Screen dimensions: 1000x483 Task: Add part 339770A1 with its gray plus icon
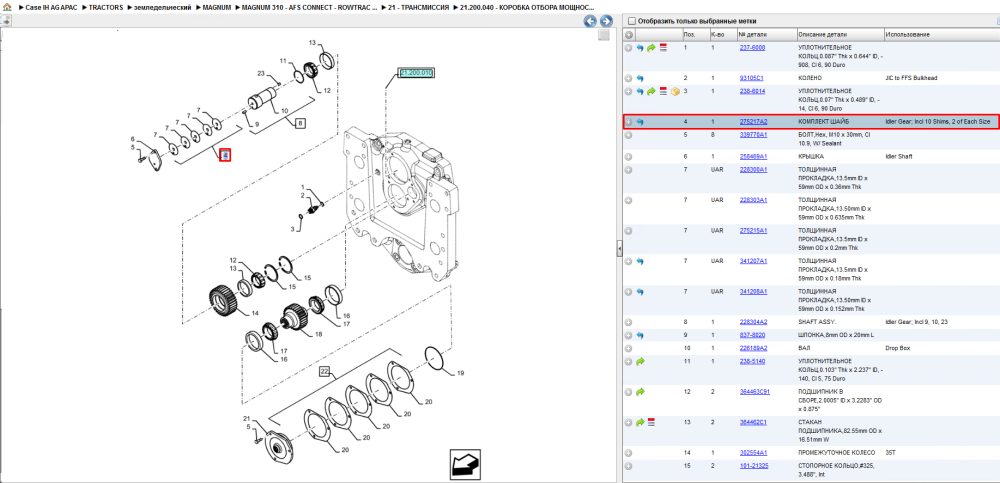click(629, 135)
